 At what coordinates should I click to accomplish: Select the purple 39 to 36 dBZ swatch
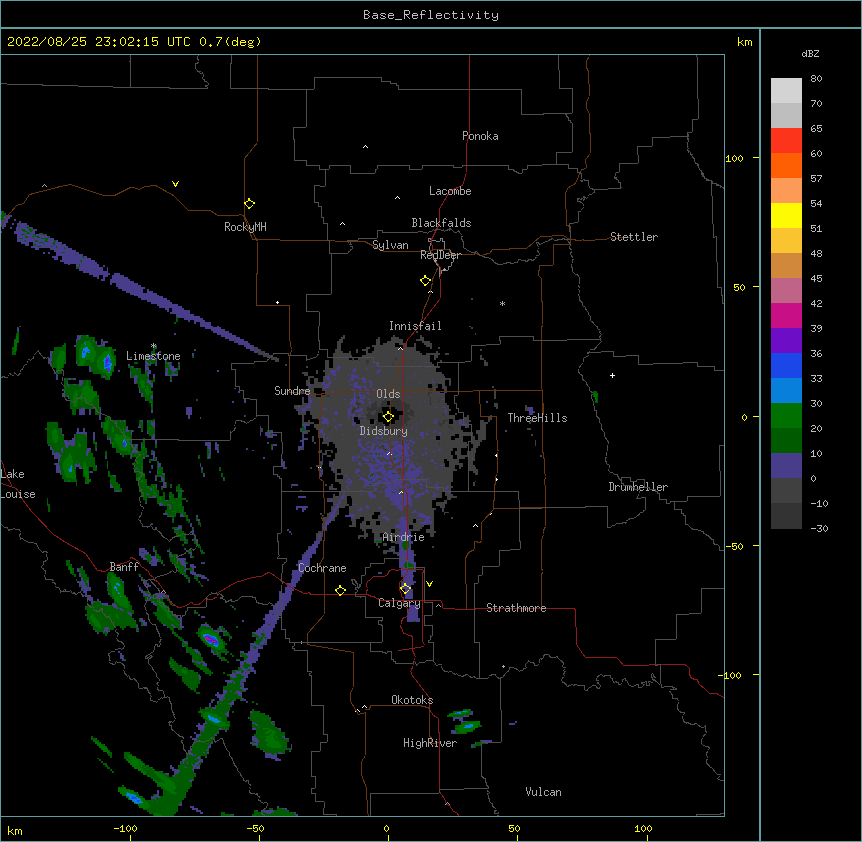tap(786, 340)
